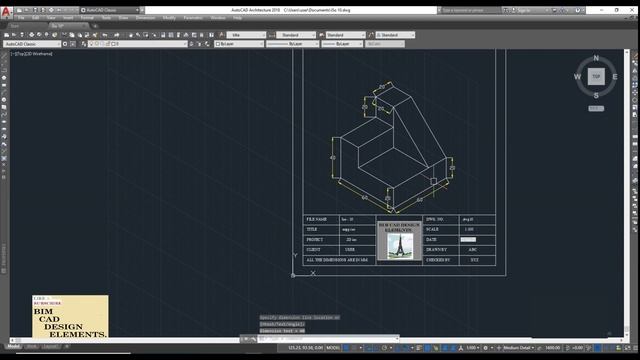This screenshot has height=360, width=640.
Task: Open the File menu
Action: [x=21, y=18]
